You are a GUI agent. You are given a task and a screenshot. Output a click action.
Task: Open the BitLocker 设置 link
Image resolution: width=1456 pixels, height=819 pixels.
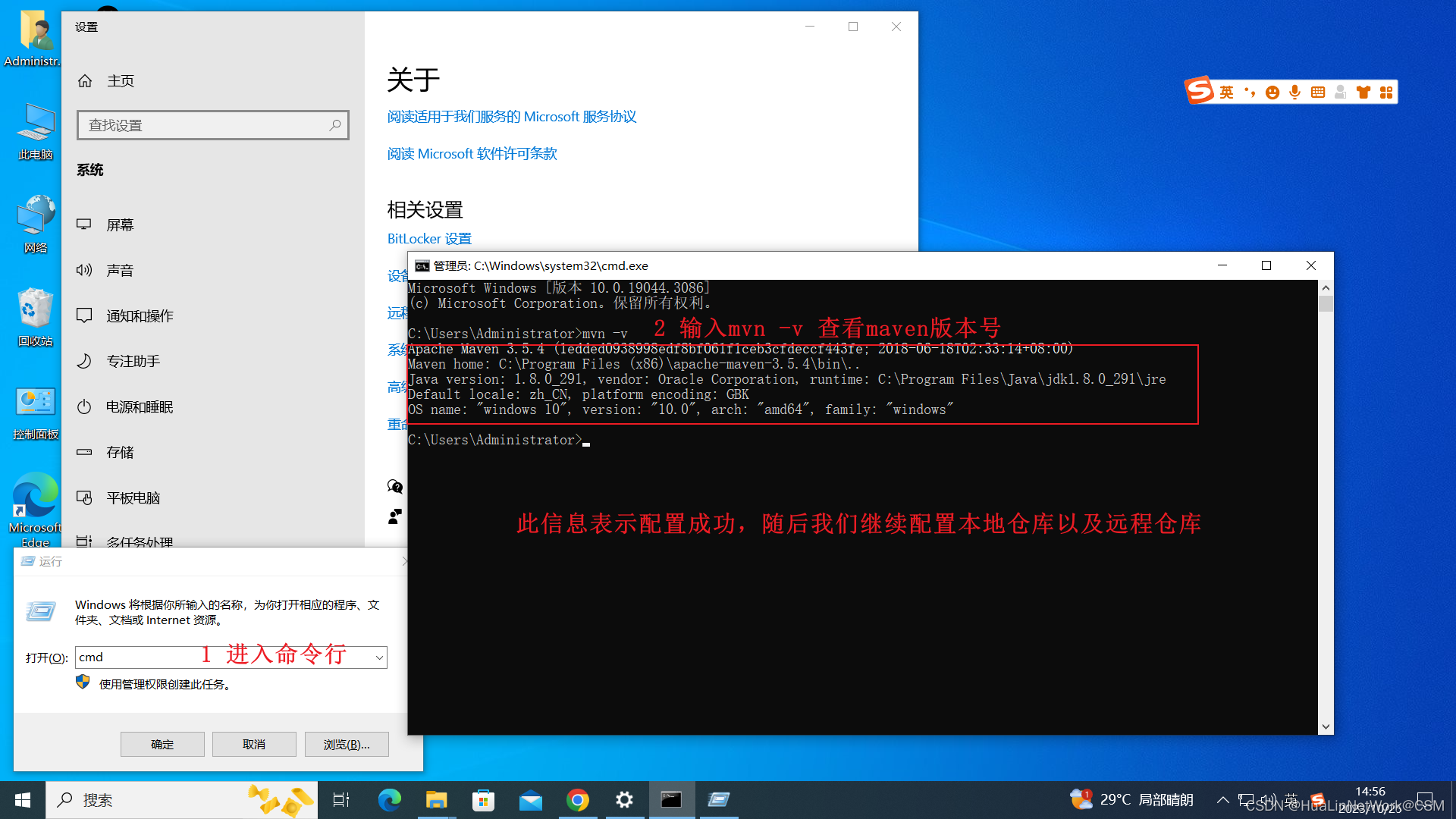tap(429, 239)
